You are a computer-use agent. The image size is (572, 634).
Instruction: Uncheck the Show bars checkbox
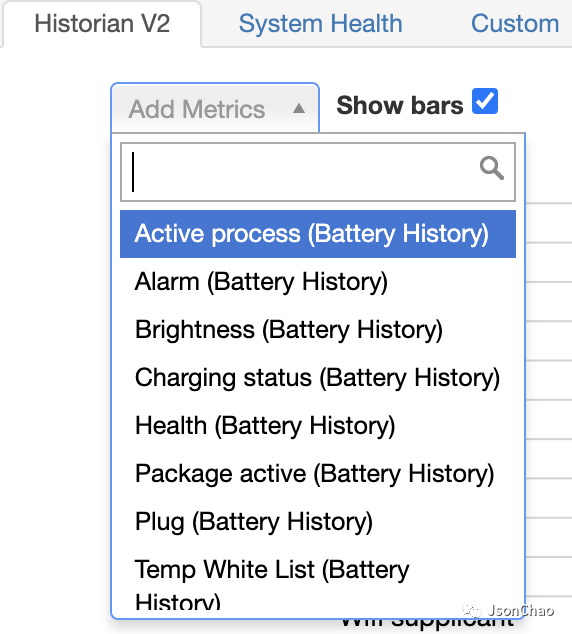[x=485, y=101]
